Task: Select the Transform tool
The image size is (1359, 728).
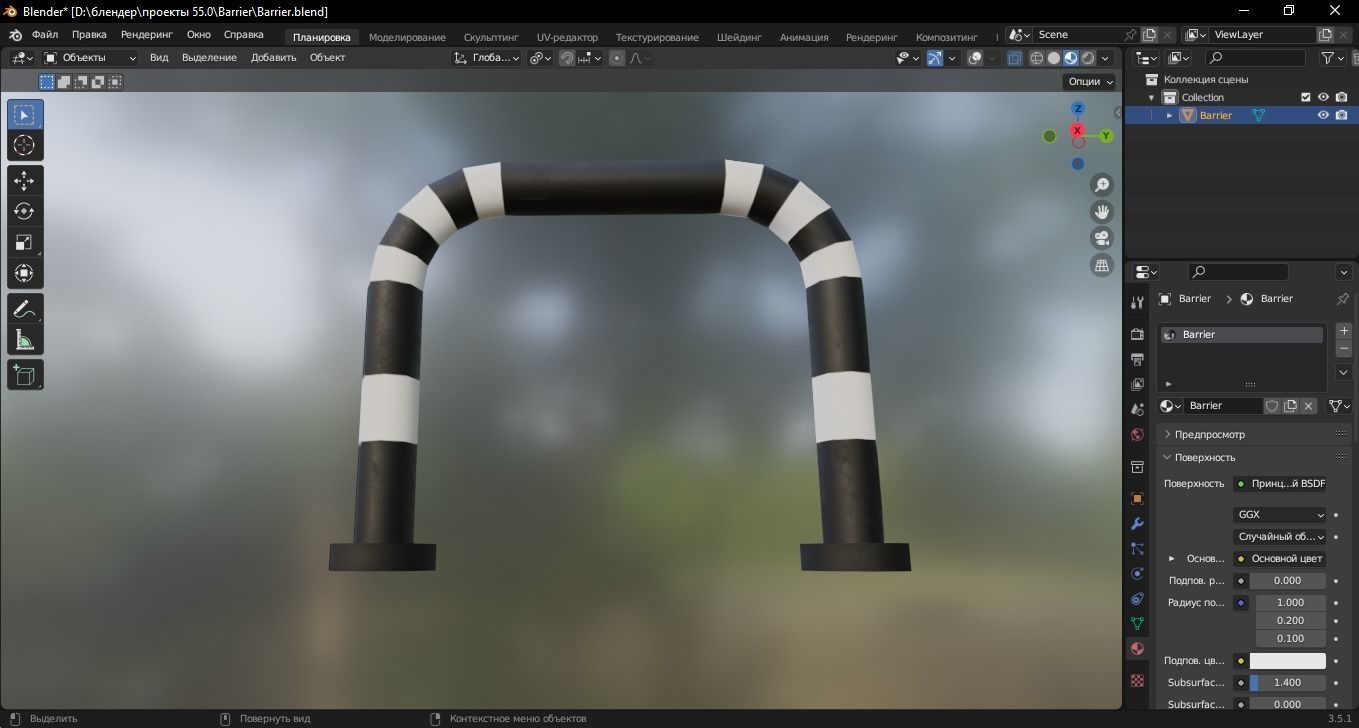Action: pyautogui.click(x=25, y=274)
